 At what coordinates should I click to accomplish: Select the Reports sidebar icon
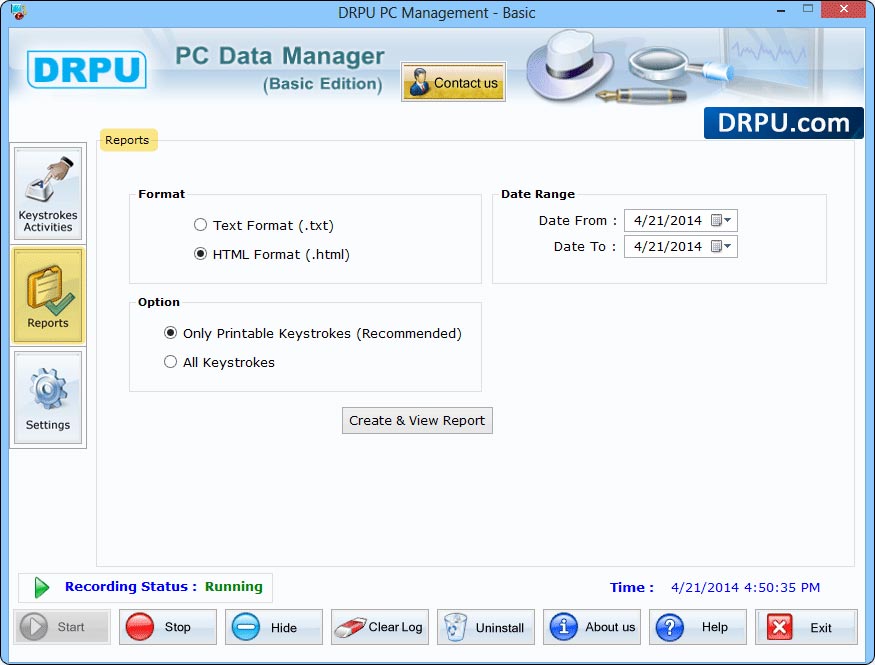[48, 296]
